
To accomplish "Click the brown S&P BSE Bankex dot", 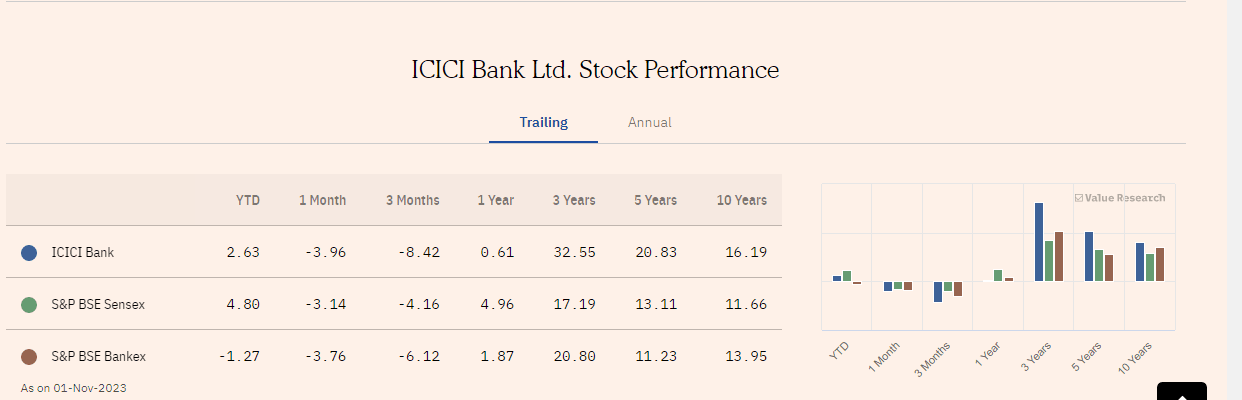I will pyautogui.click(x=29, y=356).
